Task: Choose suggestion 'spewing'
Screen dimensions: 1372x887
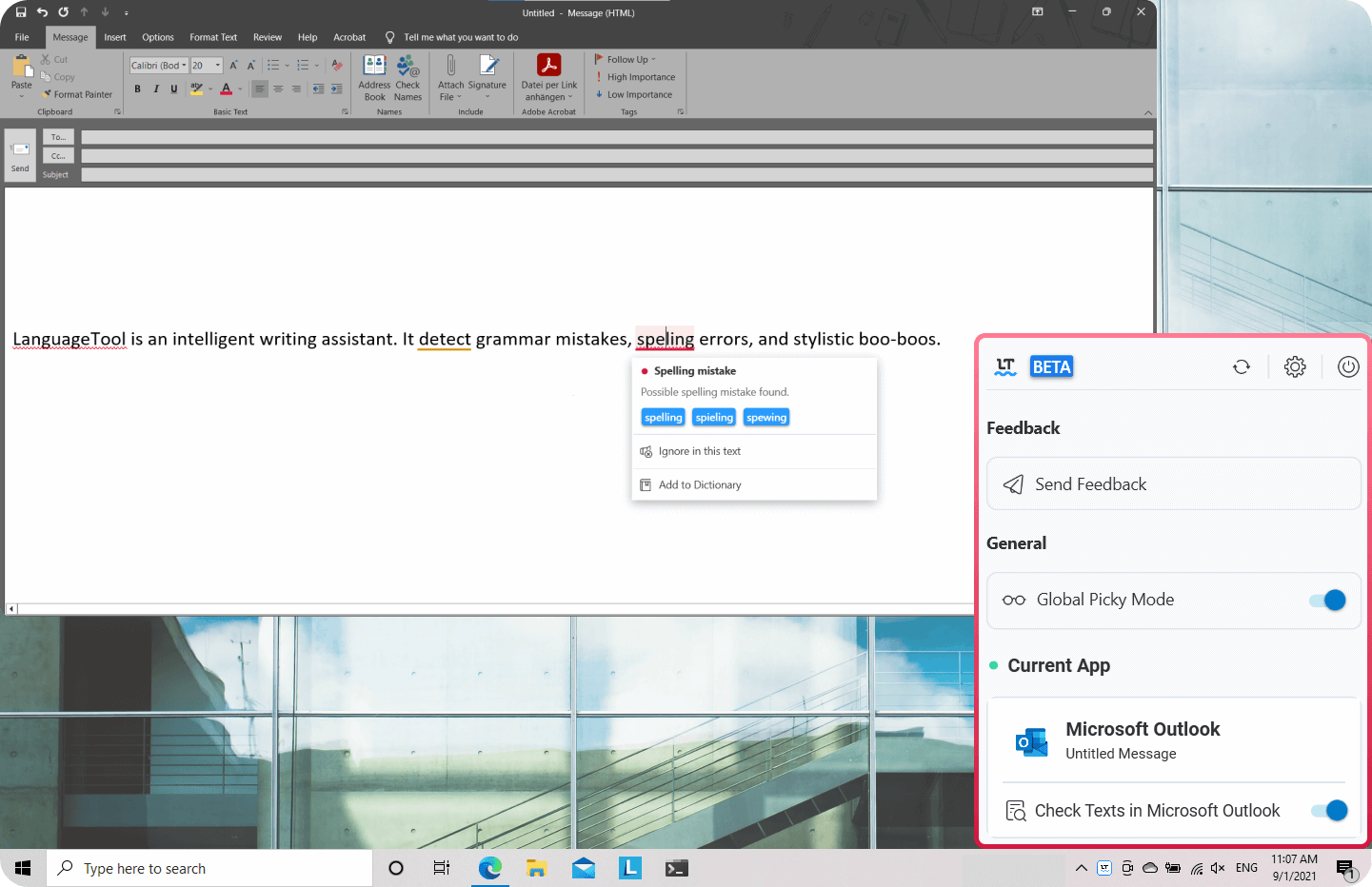Action: click(x=766, y=417)
